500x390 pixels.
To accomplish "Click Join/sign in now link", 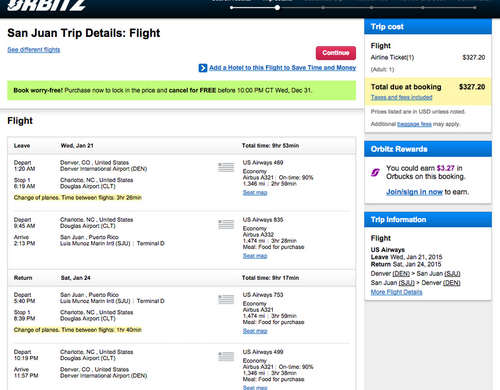I will pyautogui.click(x=414, y=192).
